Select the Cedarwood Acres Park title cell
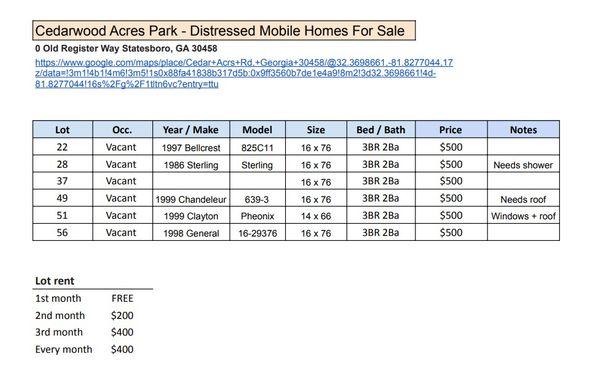The height and width of the screenshot is (371, 600). pos(224,31)
